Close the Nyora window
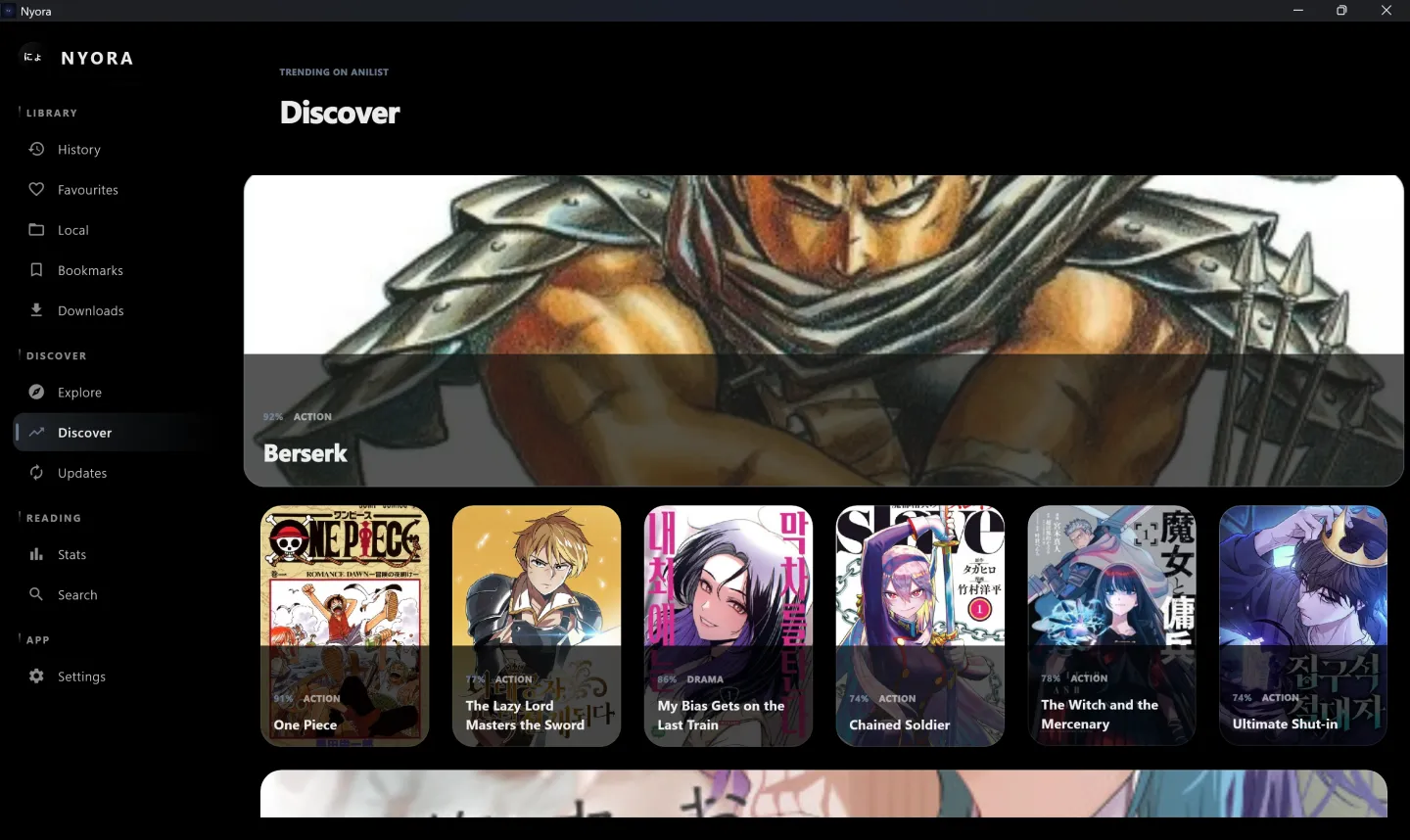This screenshot has height=840, width=1410. [x=1386, y=11]
